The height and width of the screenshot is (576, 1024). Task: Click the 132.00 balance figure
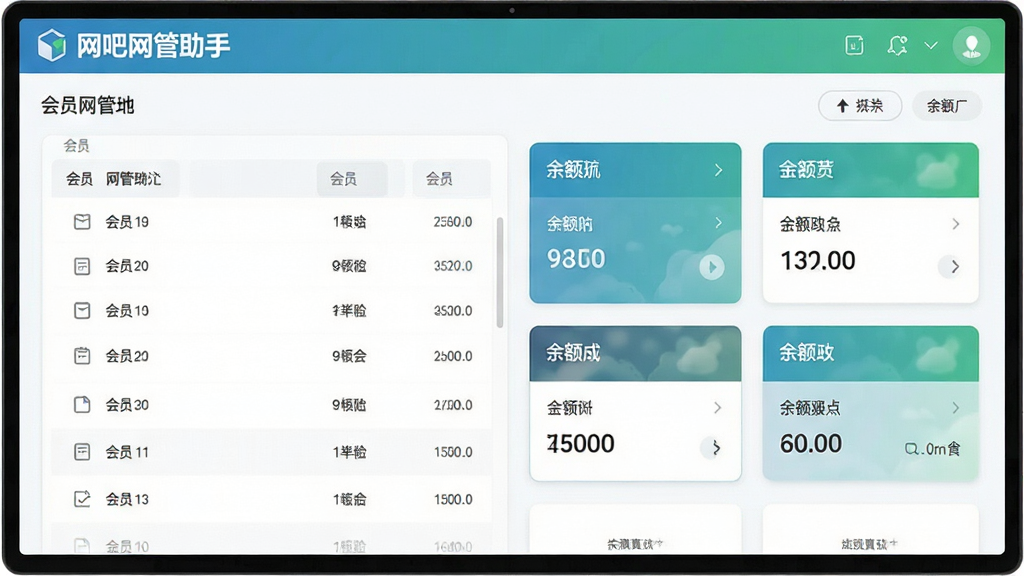(x=818, y=261)
